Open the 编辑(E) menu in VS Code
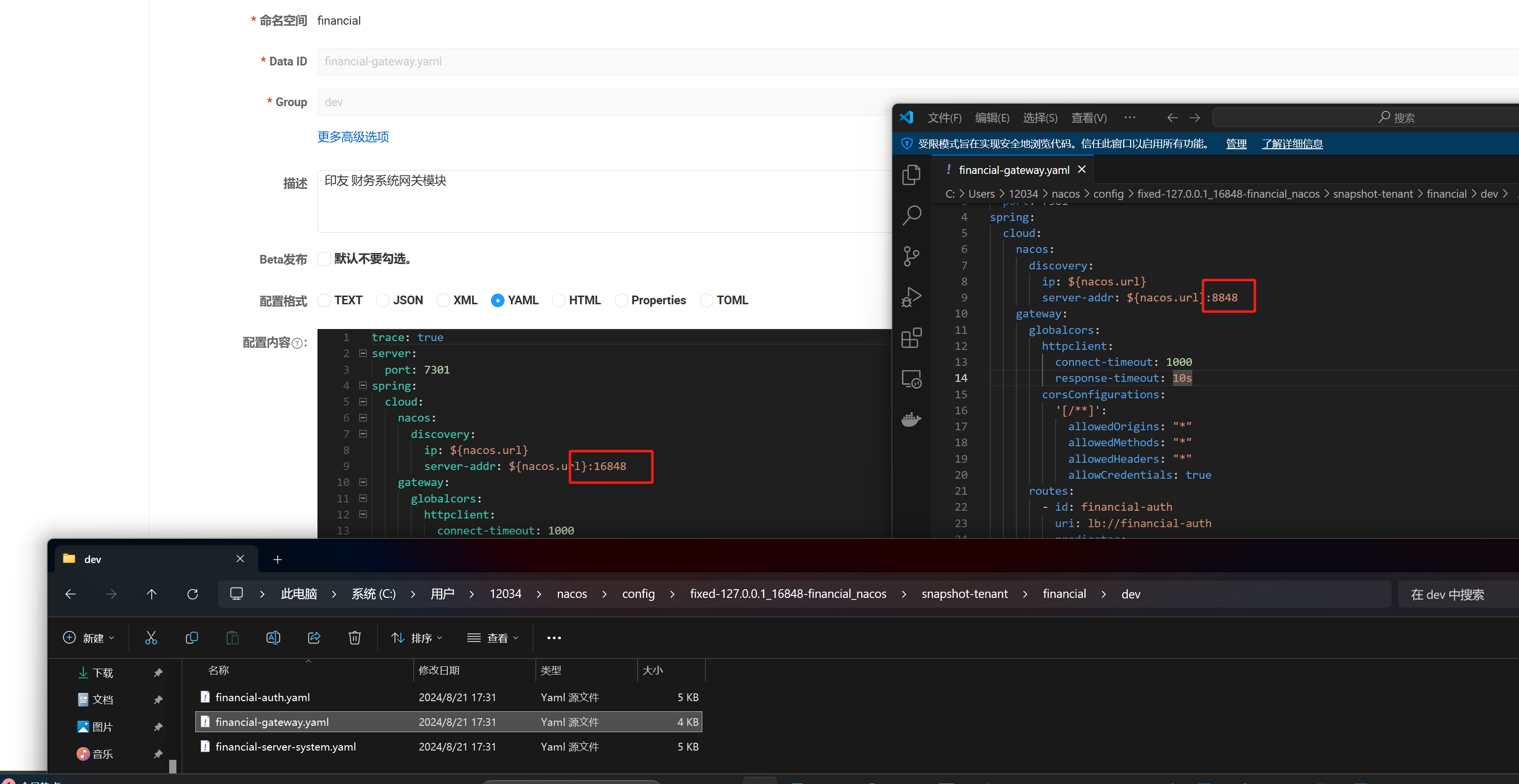The width and height of the screenshot is (1519, 784). pyautogui.click(x=993, y=118)
